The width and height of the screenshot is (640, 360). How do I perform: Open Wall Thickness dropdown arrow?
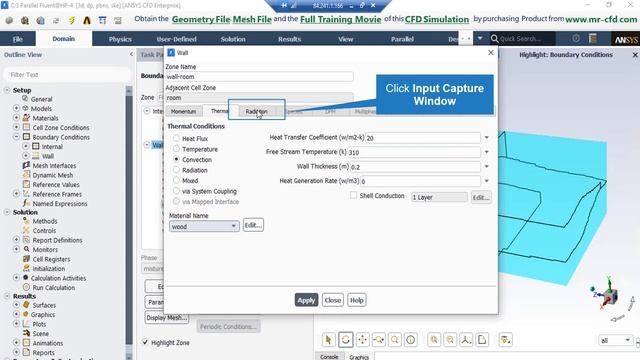(487, 167)
